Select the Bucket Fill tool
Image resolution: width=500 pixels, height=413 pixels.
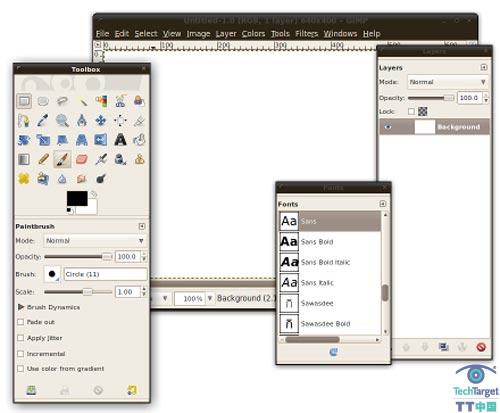coord(139,140)
